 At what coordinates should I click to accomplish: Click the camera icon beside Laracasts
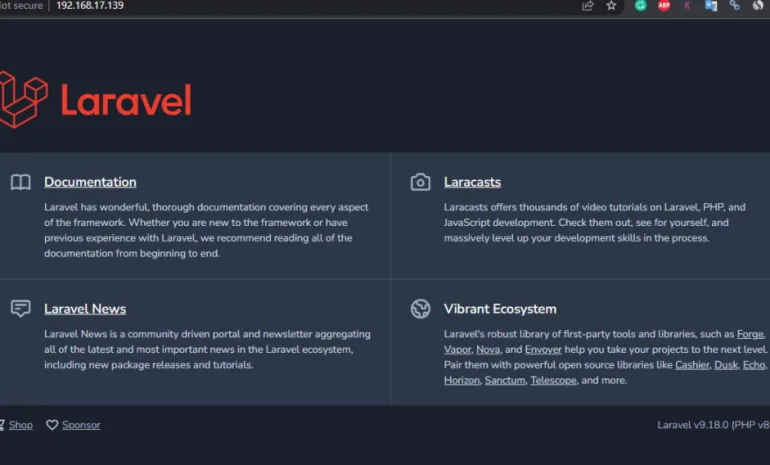pos(420,182)
